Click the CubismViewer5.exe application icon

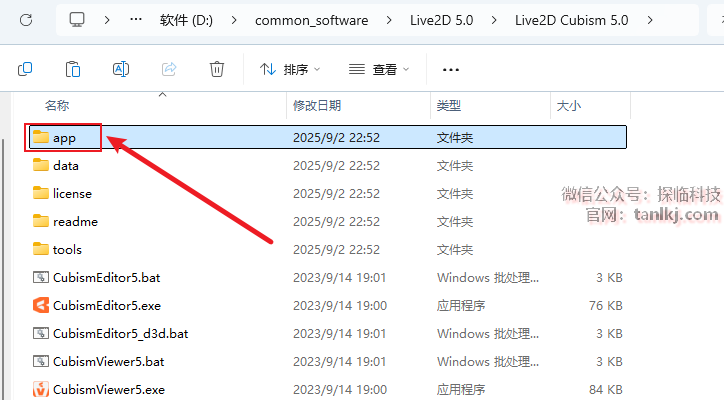[41, 389]
